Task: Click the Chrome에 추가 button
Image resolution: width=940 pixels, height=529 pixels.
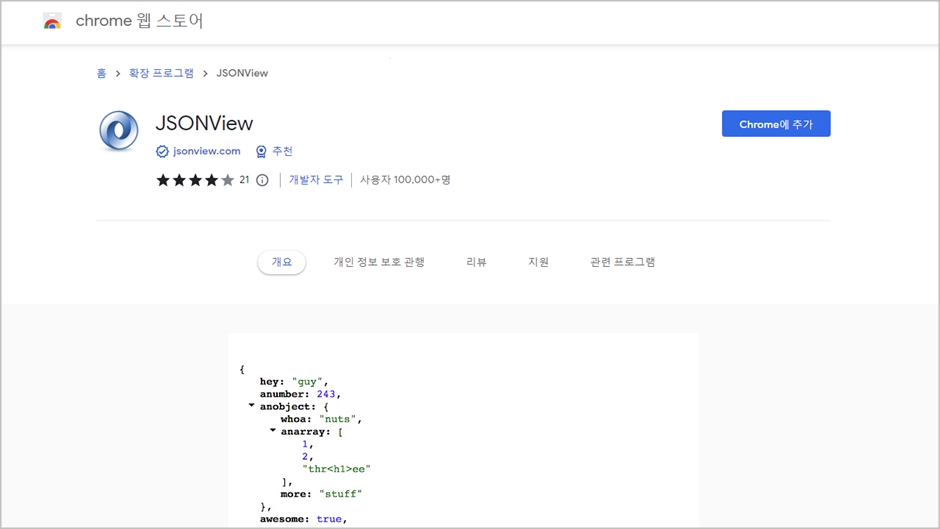Action: point(776,124)
